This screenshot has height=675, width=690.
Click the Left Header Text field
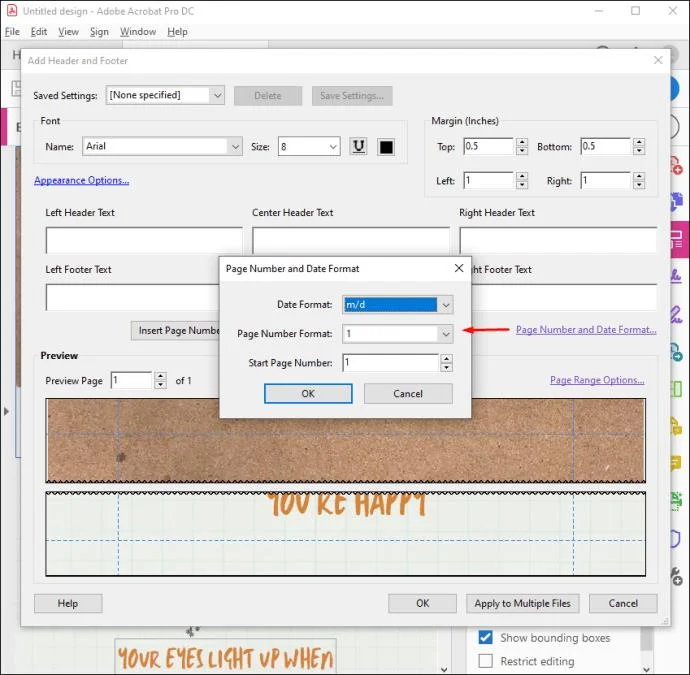(x=144, y=240)
